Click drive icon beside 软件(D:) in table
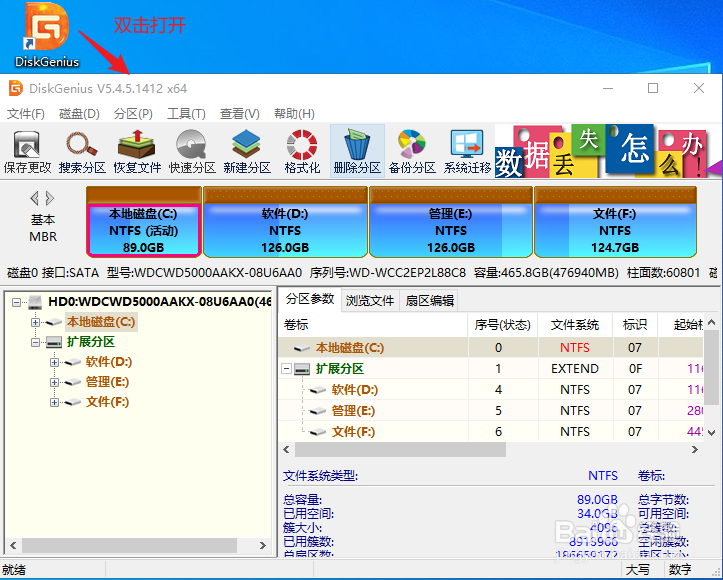Viewport: 723px width, 580px height. [318, 390]
